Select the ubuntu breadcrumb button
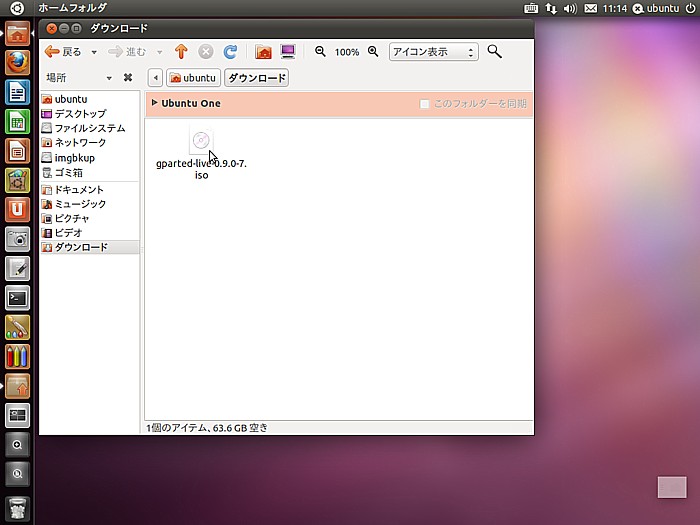 (193, 78)
